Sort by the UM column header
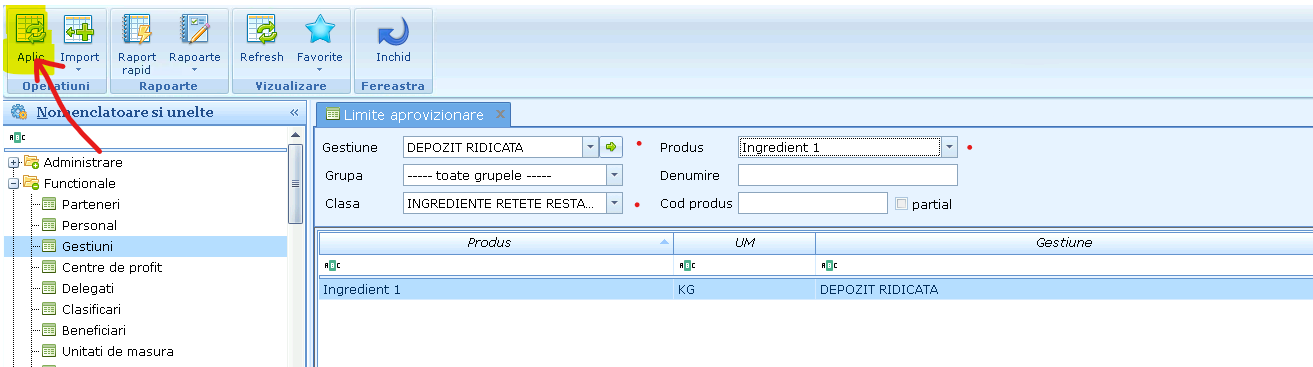Viewport: 1313px width, 367px height. click(x=744, y=243)
